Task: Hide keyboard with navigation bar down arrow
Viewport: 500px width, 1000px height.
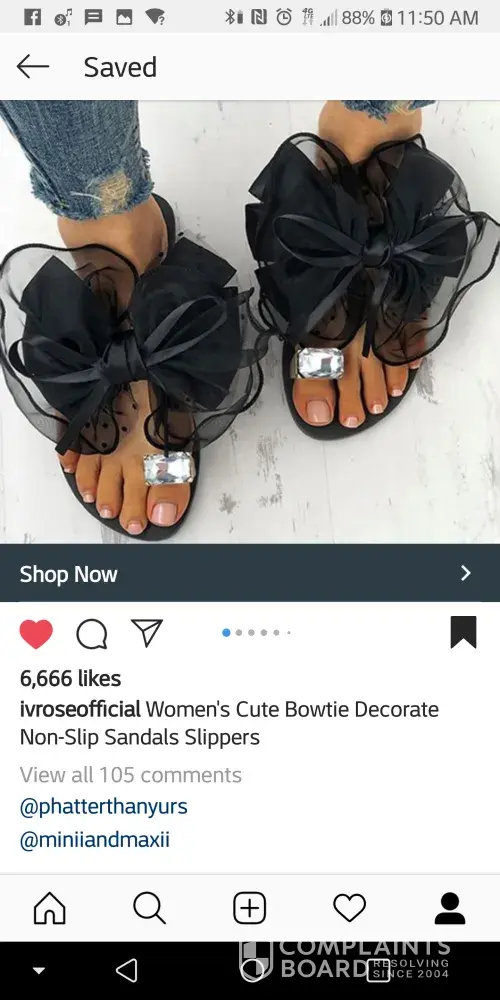Action: 39,971
